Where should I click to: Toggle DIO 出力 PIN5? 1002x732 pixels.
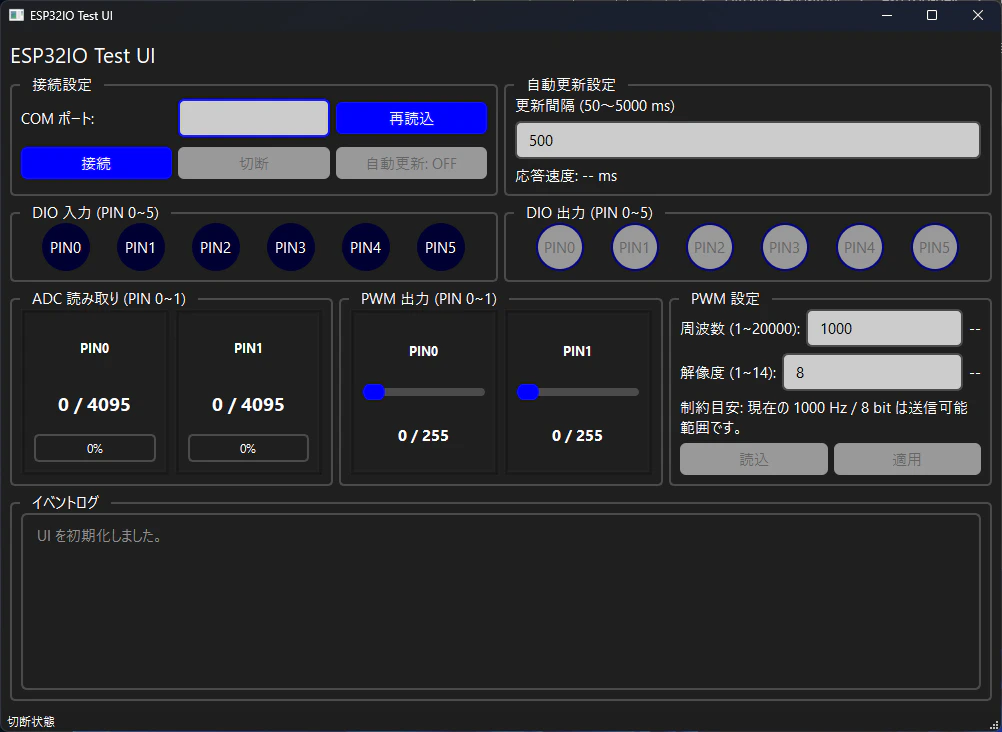tap(934, 247)
